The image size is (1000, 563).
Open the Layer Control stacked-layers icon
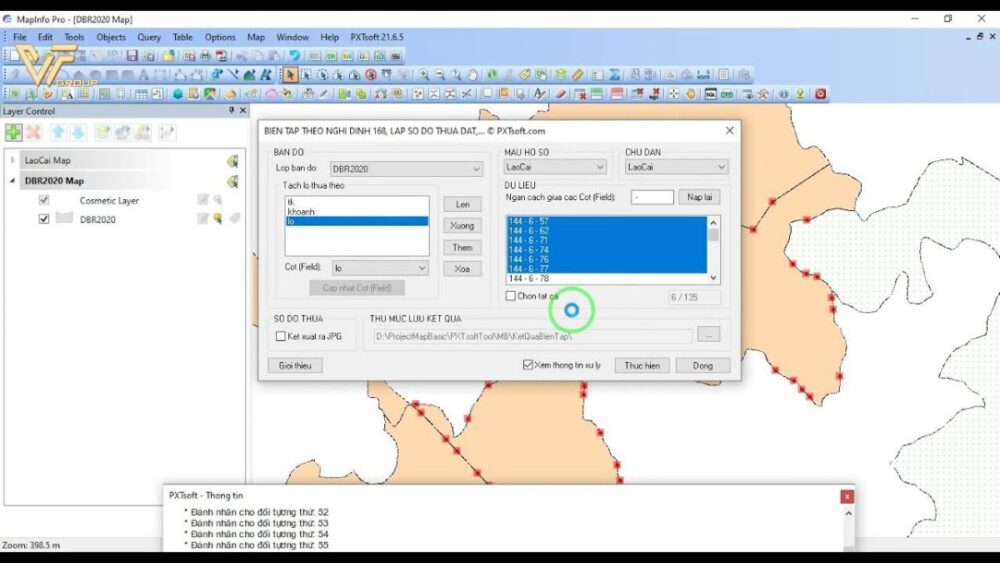tap(561, 75)
